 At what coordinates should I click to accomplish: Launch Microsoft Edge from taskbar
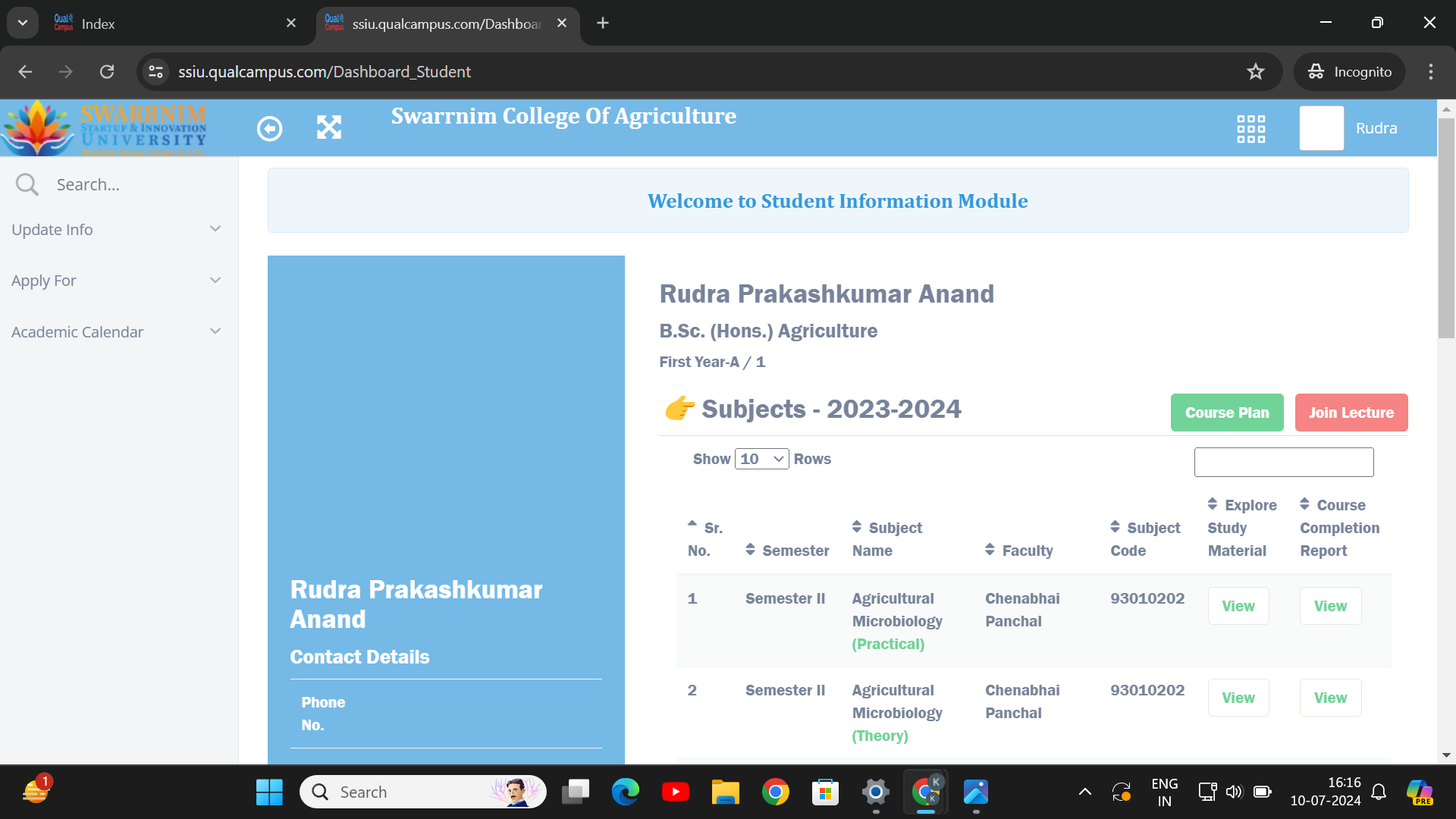pyautogui.click(x=626, y=792)
